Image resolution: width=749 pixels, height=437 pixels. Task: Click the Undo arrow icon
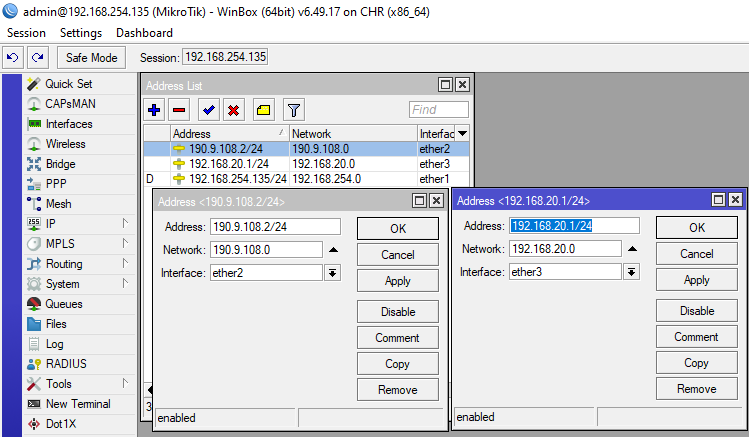(x=12, y=58)
